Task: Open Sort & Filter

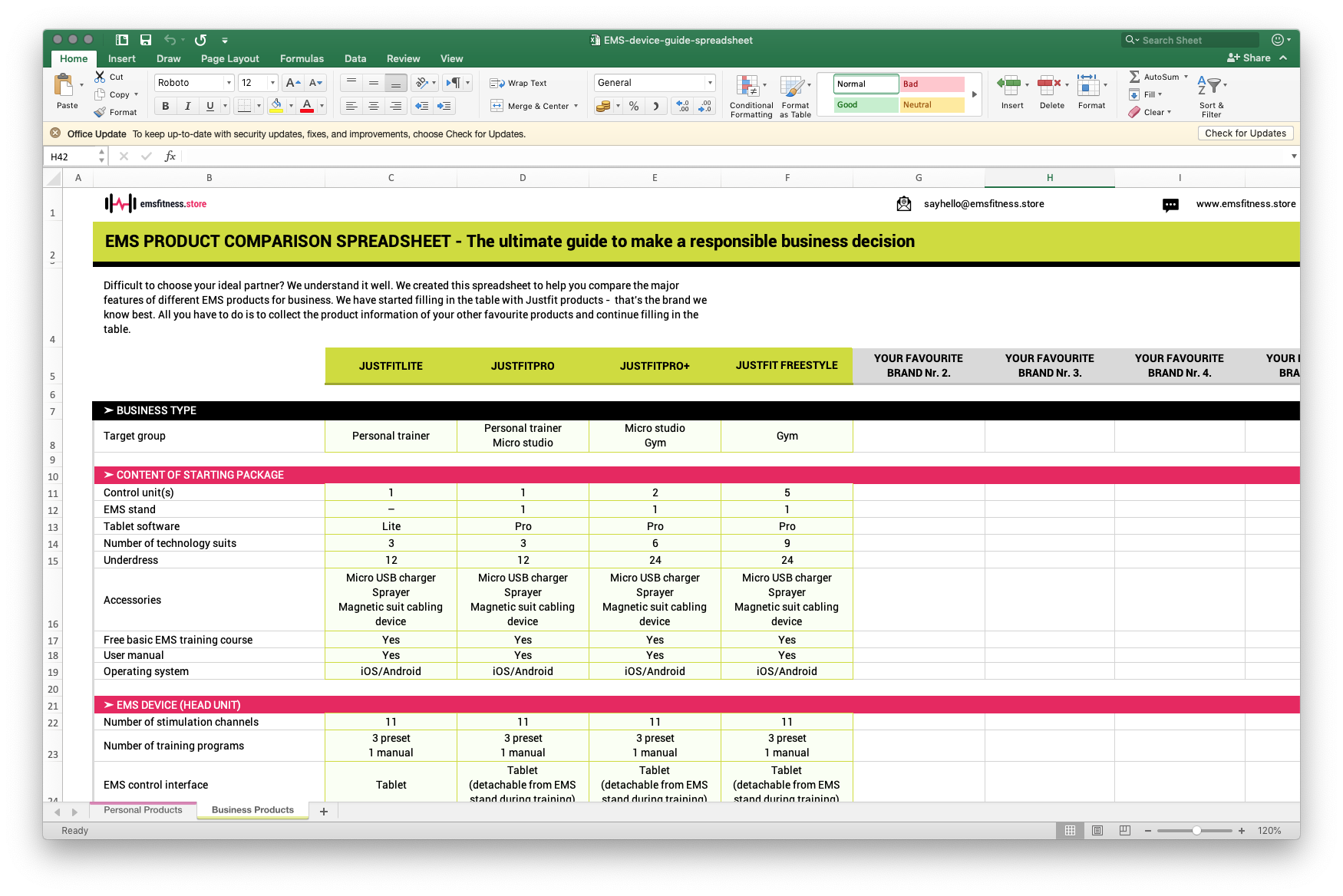Action: point(1211,95)
